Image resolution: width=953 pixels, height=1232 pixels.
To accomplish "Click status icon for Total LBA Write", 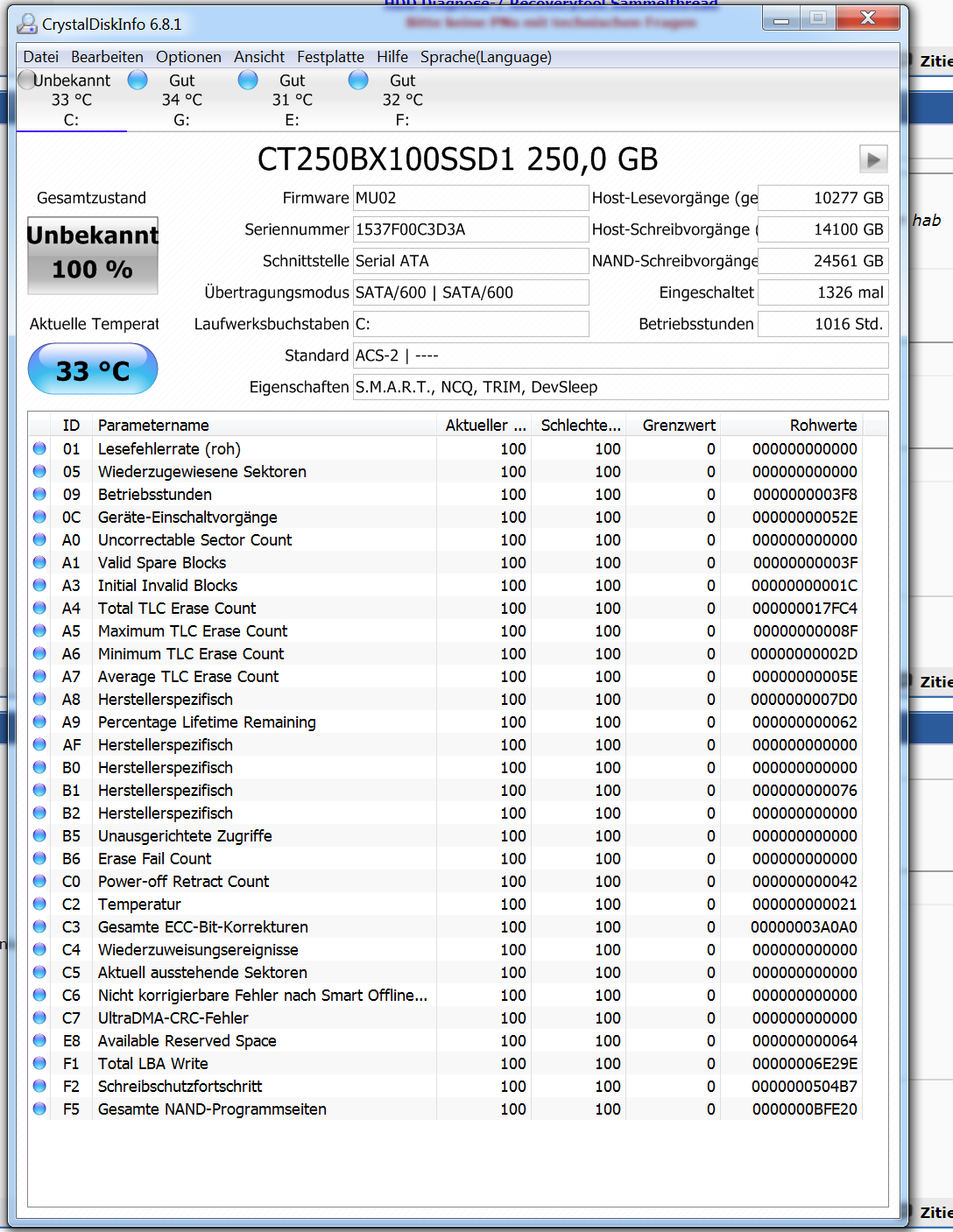I will point(39,1063).
